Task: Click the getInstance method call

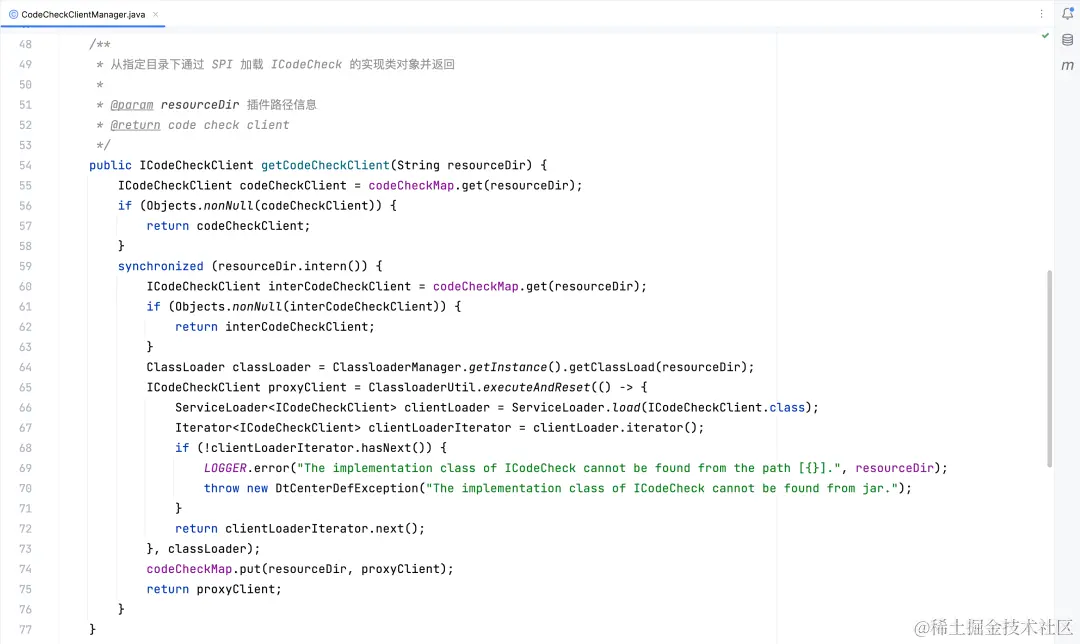Action: [x=508, y=367]
